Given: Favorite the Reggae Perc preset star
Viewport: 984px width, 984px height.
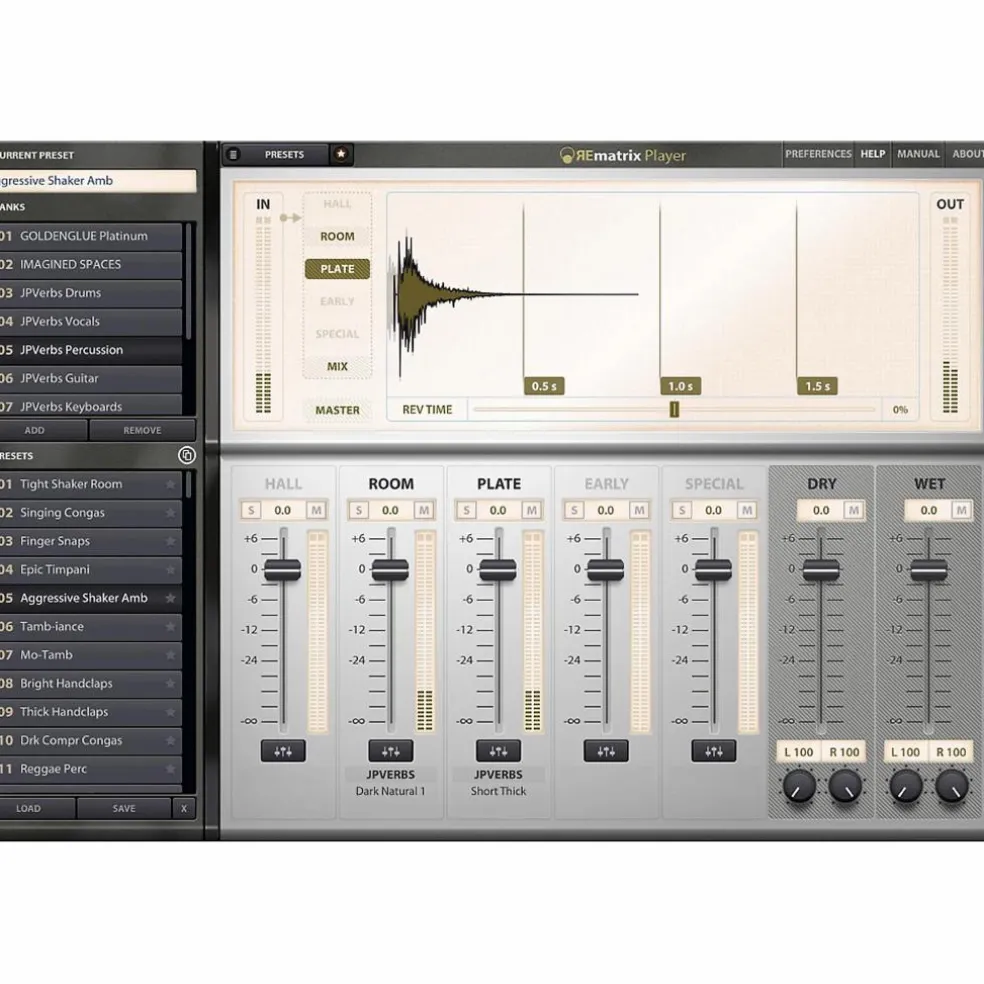Looking at the screenshot, I should tap(170, 769).
